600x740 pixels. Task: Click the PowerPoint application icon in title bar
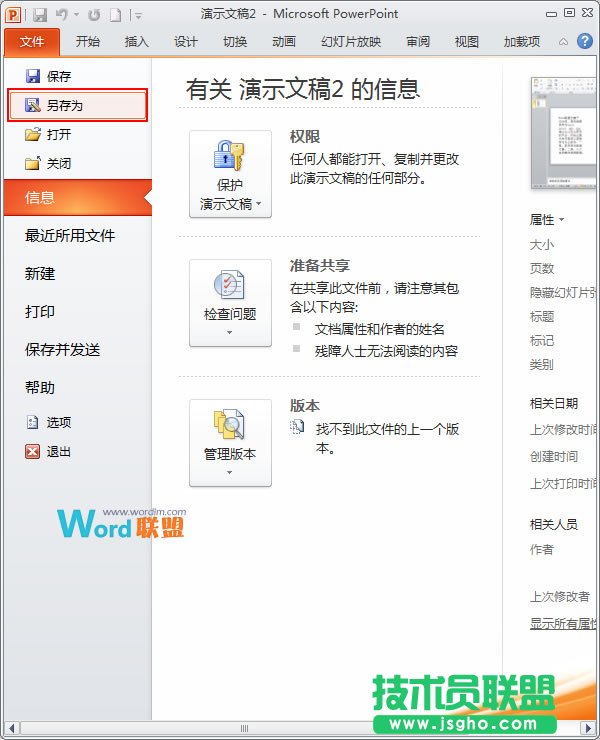point(13,14)
